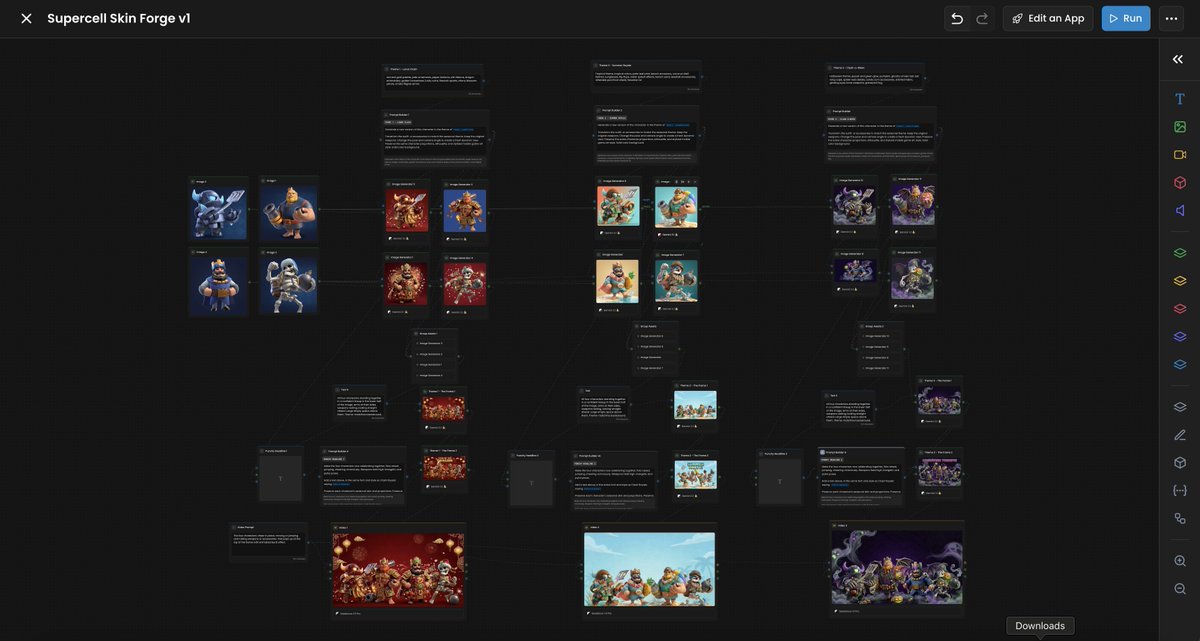Redo the last undone action
1200x641 pixels.
982,18
